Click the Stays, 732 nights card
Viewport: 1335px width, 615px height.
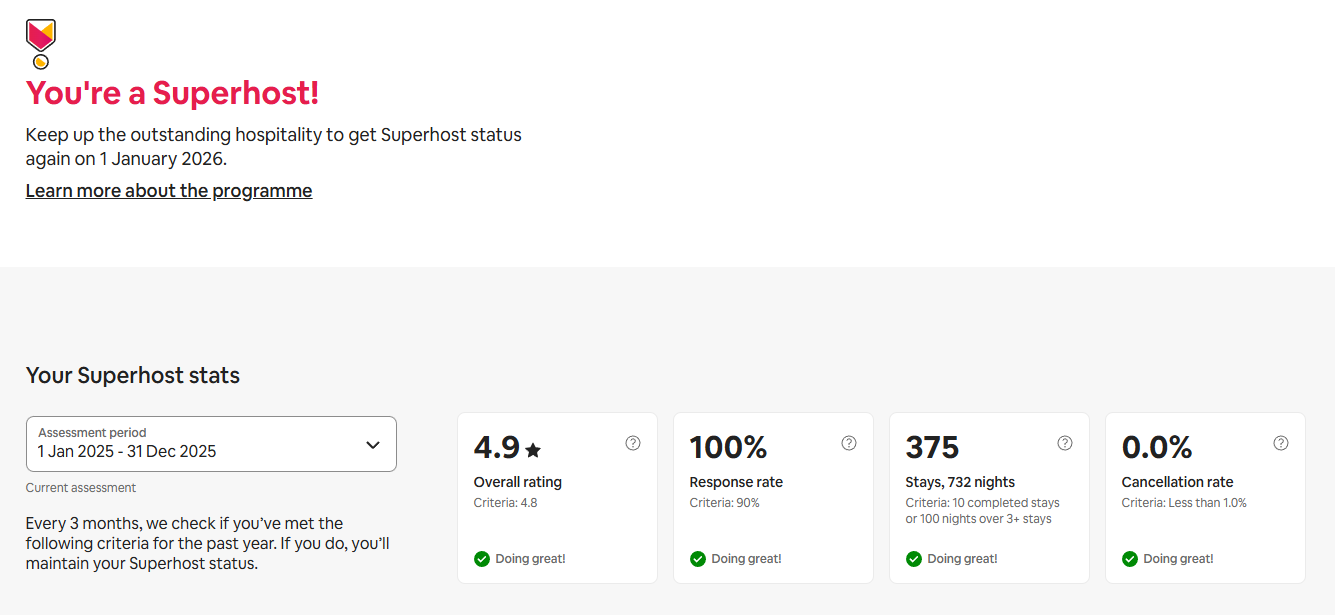coord(989,497)
